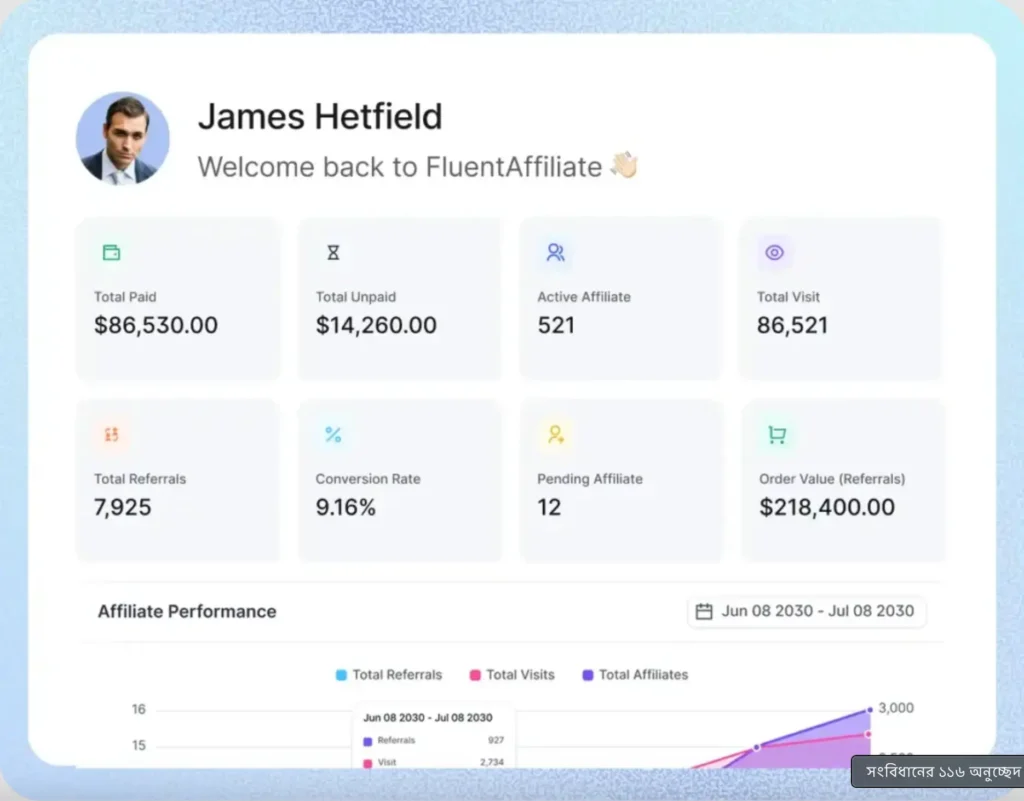Click the calendar icon in date picker
This screenshot has height=801, width=1024.
(x=704, y=612)
